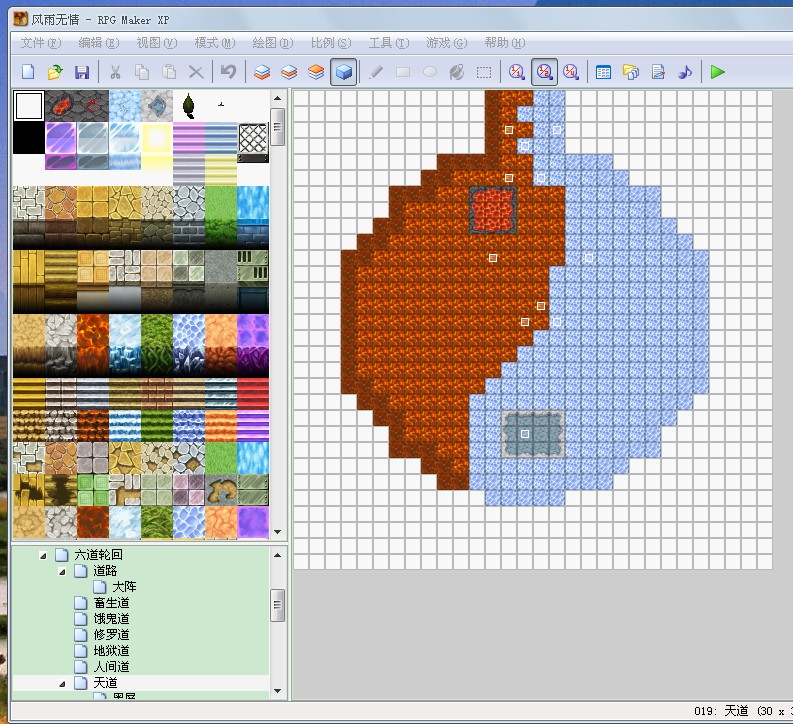The image size is (793, 724).
Task: Select the Rectangle drawing tool
Action: click(x=403, y=72)
